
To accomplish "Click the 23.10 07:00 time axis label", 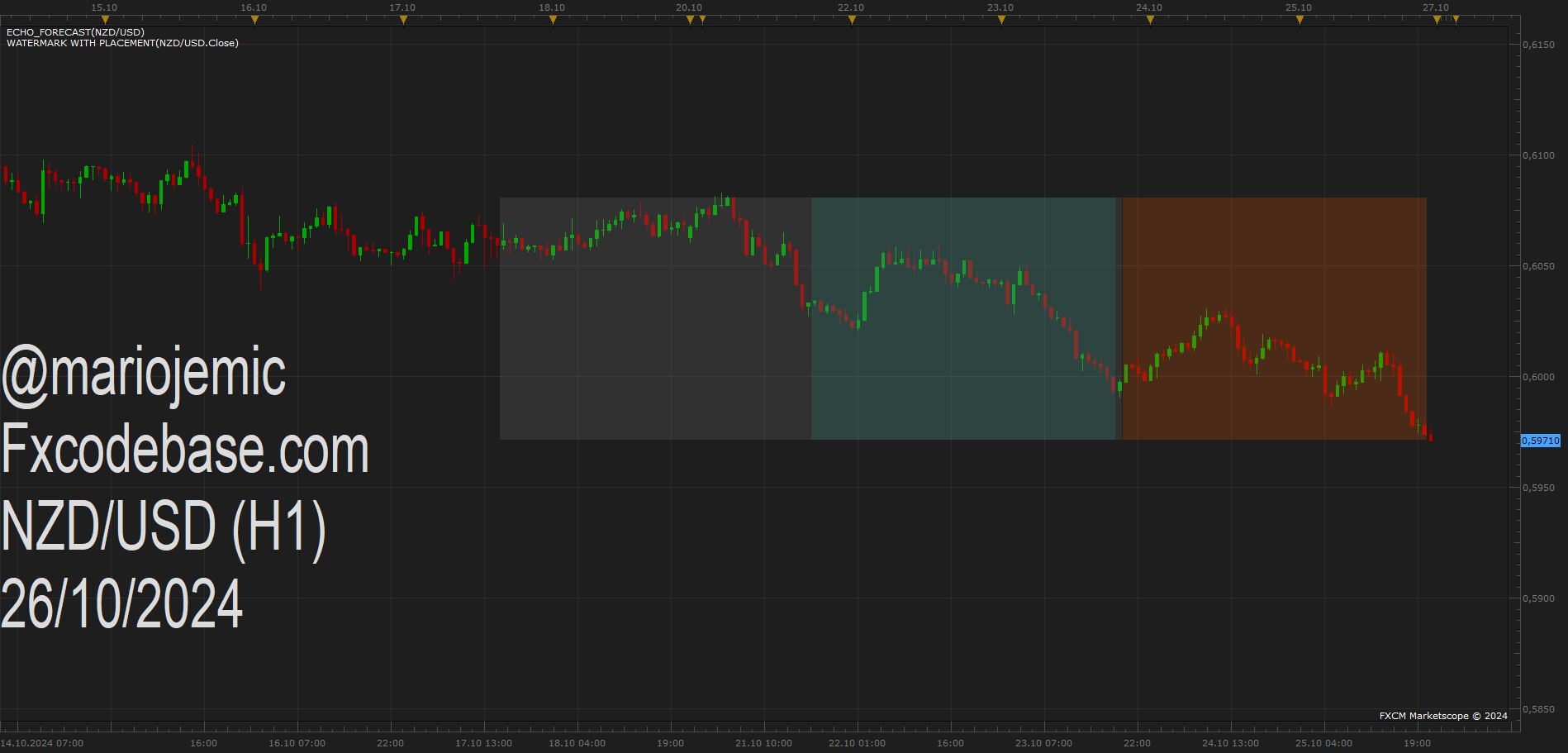I will point(1043,743).
